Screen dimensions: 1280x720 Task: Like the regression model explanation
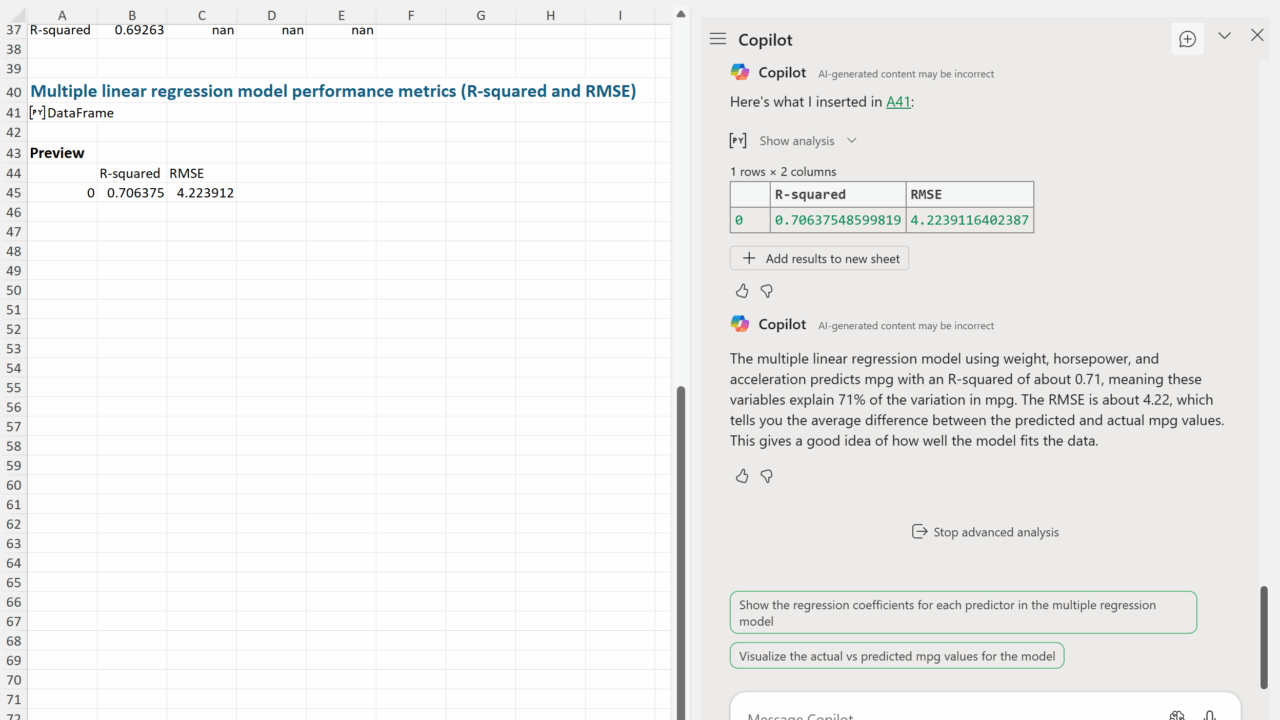(x=742, y=476)
